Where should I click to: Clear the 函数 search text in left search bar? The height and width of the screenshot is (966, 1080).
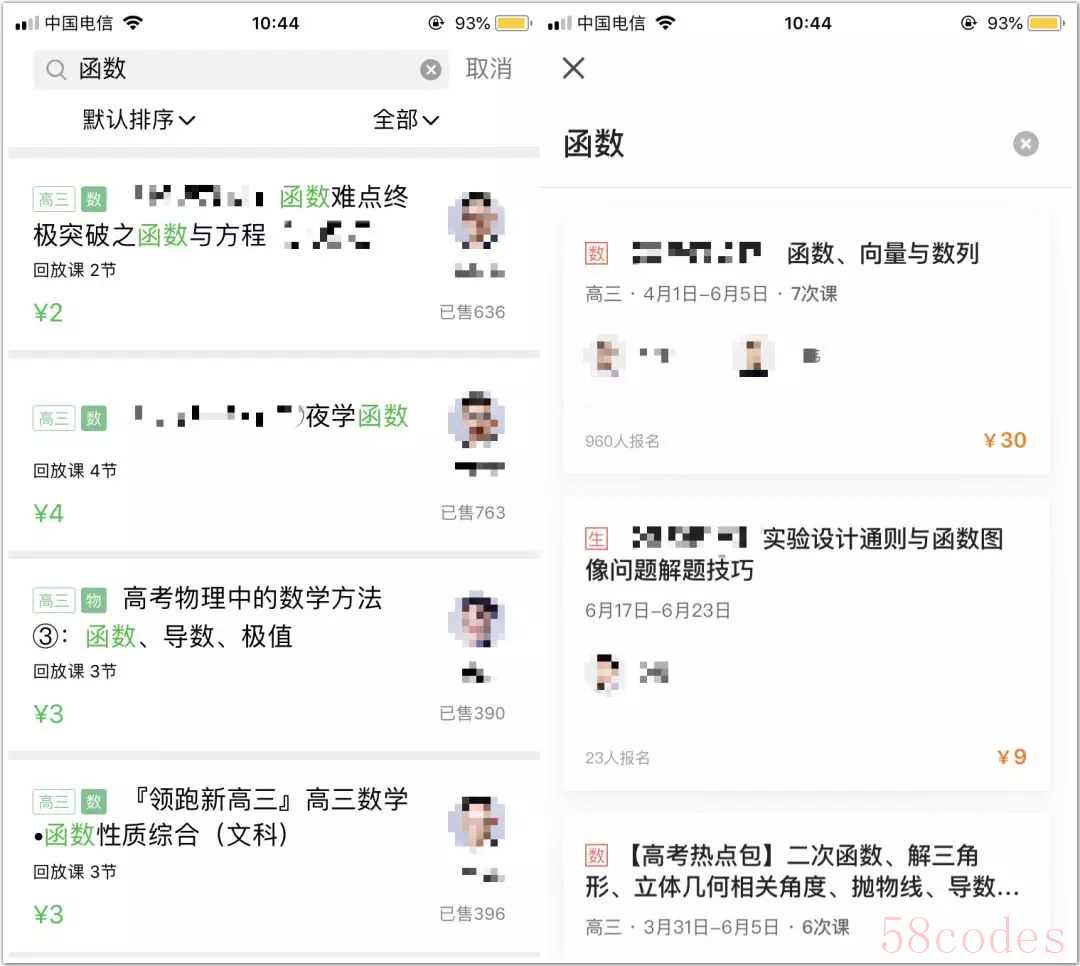430,69
